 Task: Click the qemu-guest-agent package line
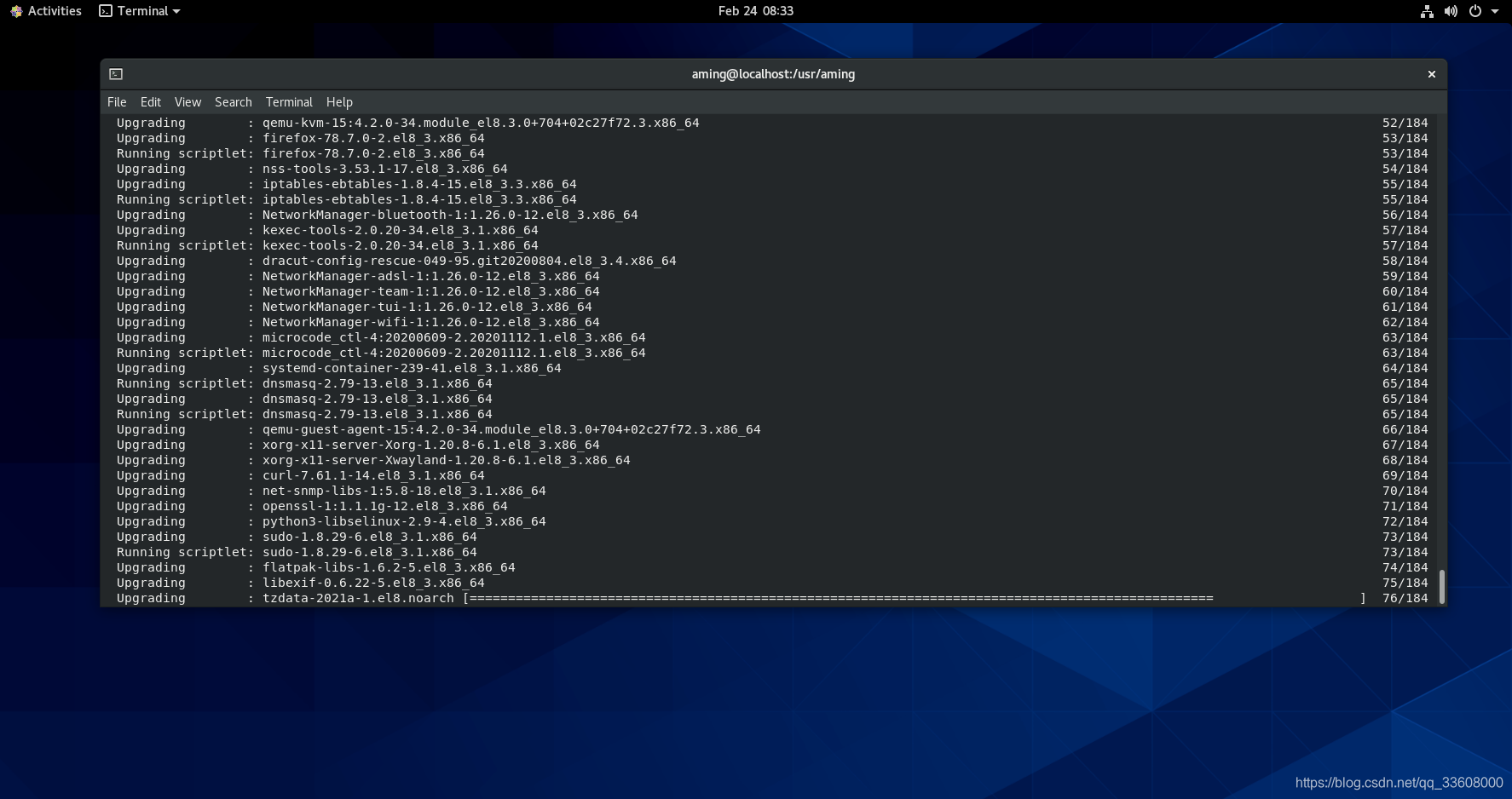[772, 430]
